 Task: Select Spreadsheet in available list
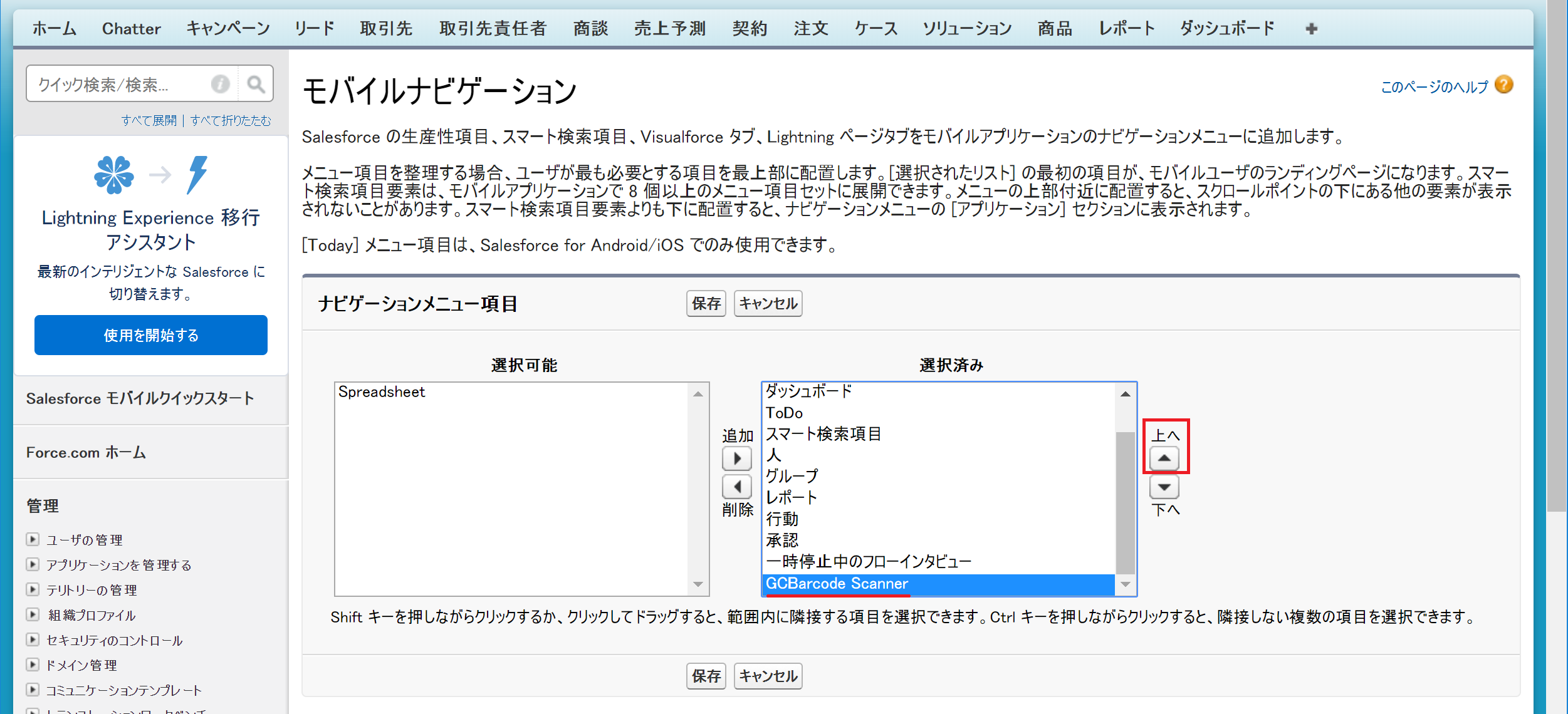(511, 392)
